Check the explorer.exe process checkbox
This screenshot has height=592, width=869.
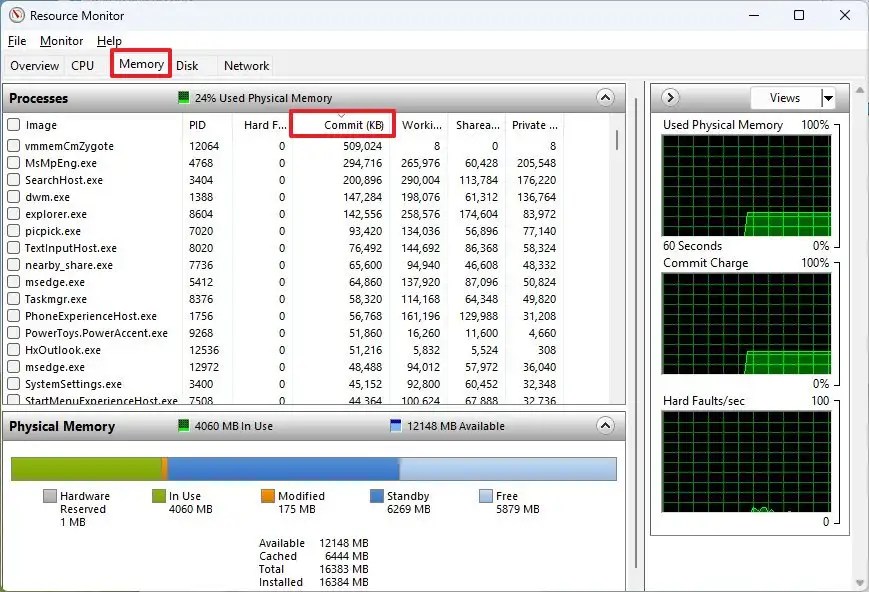(x=13, y=214)
